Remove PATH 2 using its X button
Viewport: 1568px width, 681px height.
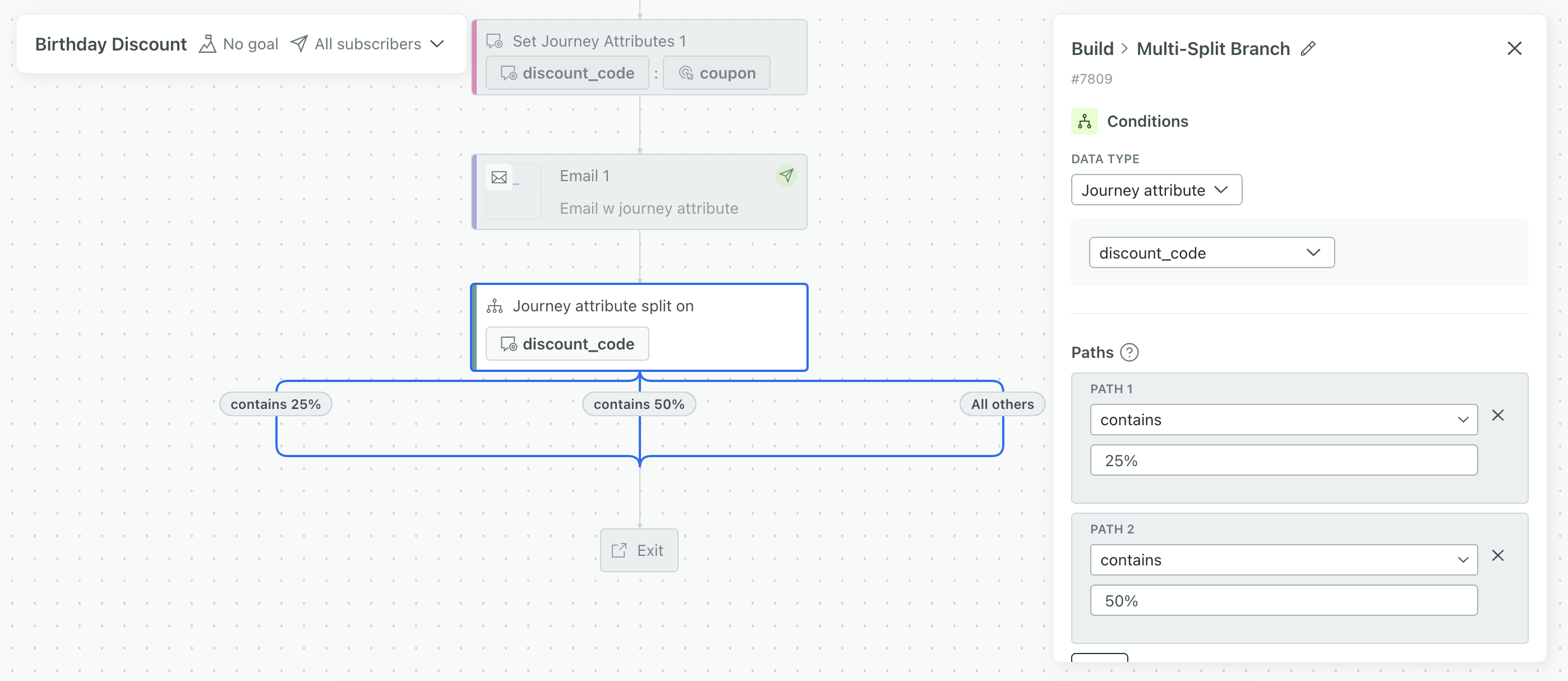pos(1498,555)
